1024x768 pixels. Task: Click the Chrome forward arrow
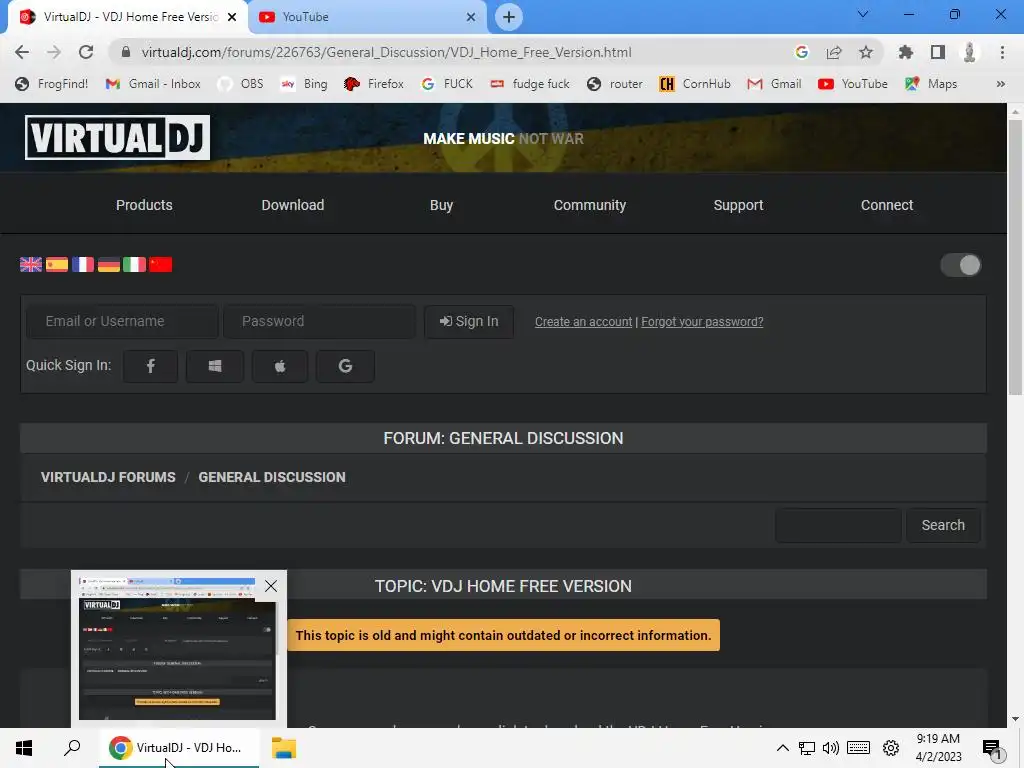[x=54, y=52]
